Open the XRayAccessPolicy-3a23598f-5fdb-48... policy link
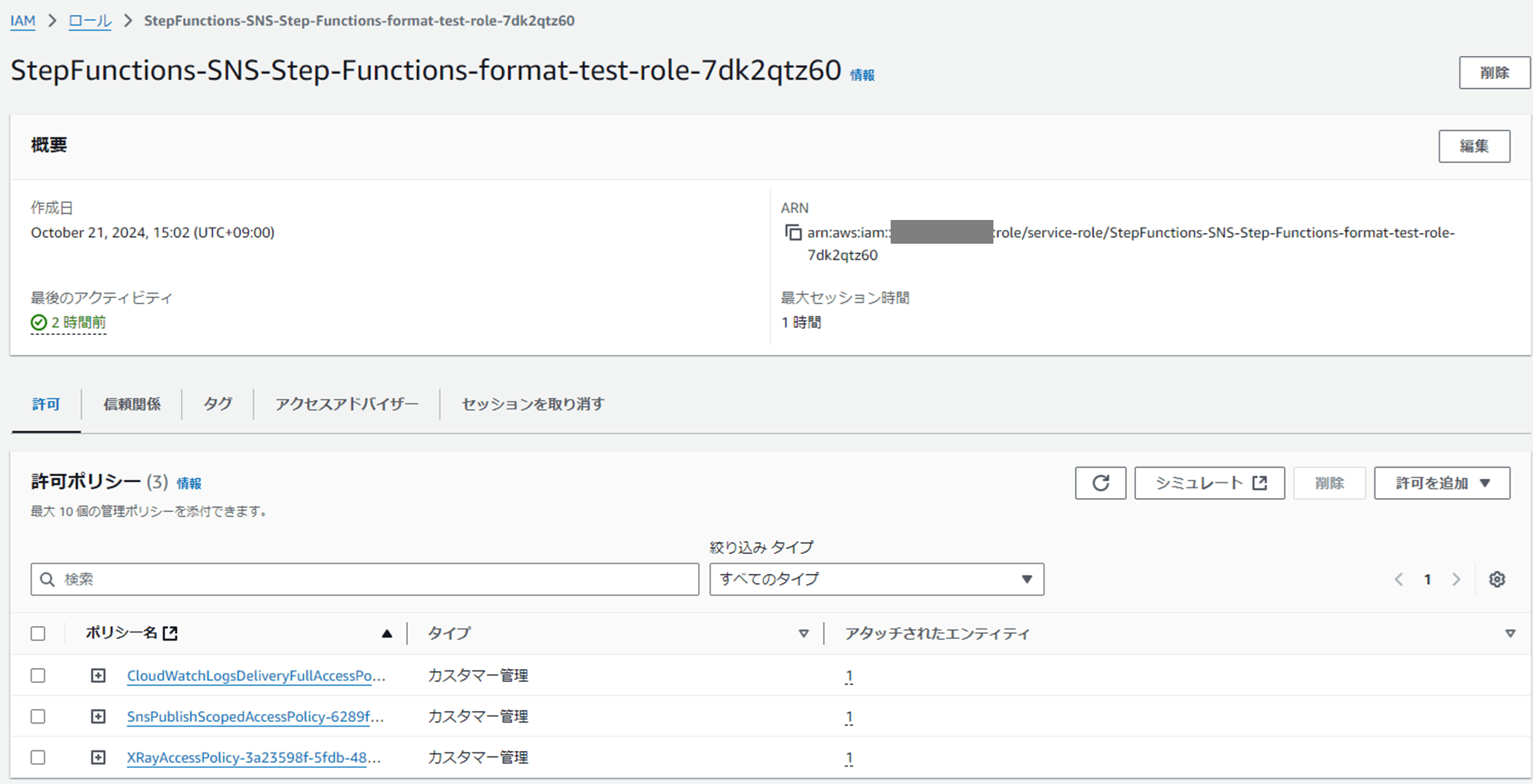The image size is (1533, 784). [x=254, y=758]
